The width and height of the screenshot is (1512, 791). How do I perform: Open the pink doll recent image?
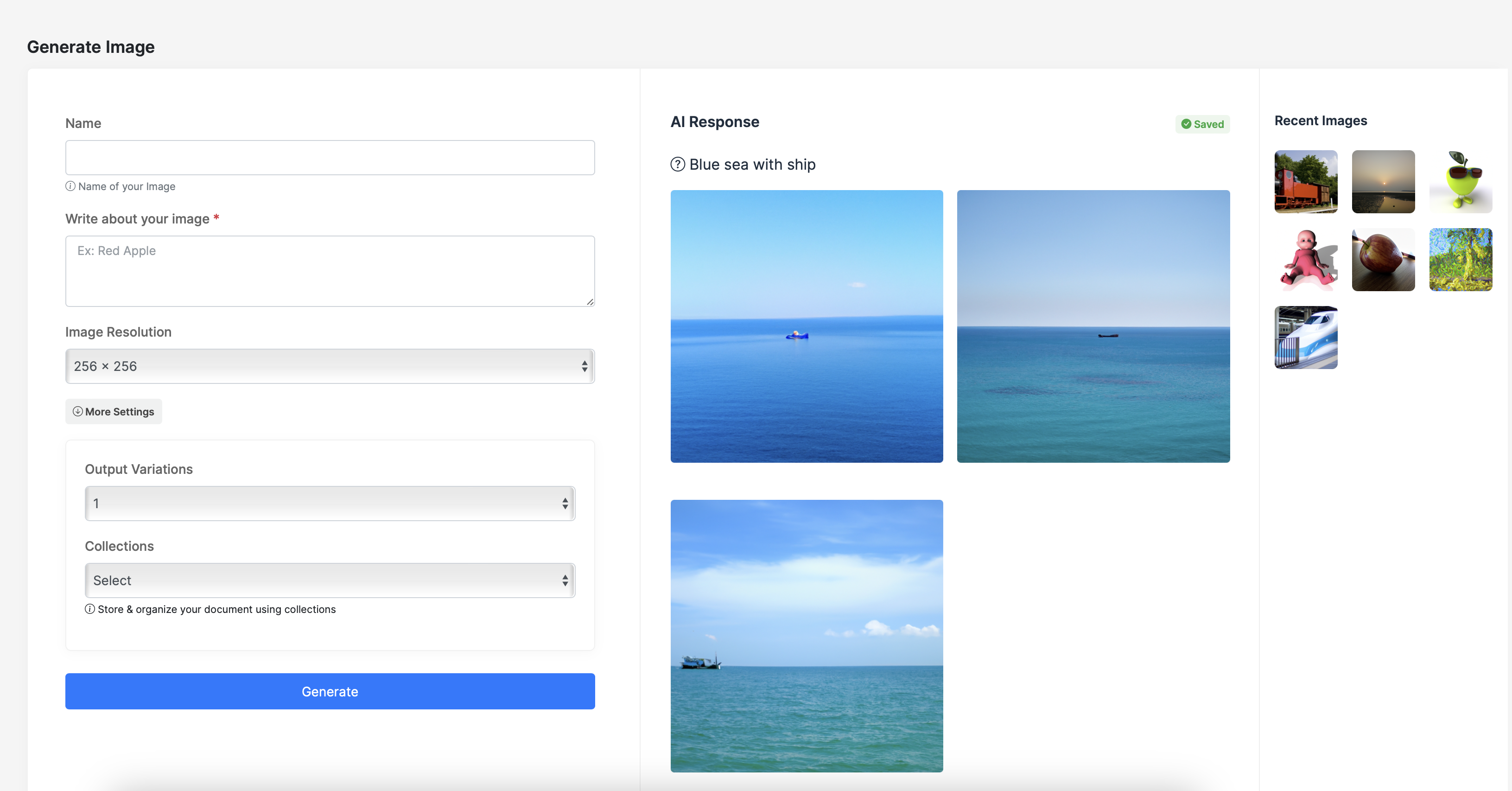1305,260
